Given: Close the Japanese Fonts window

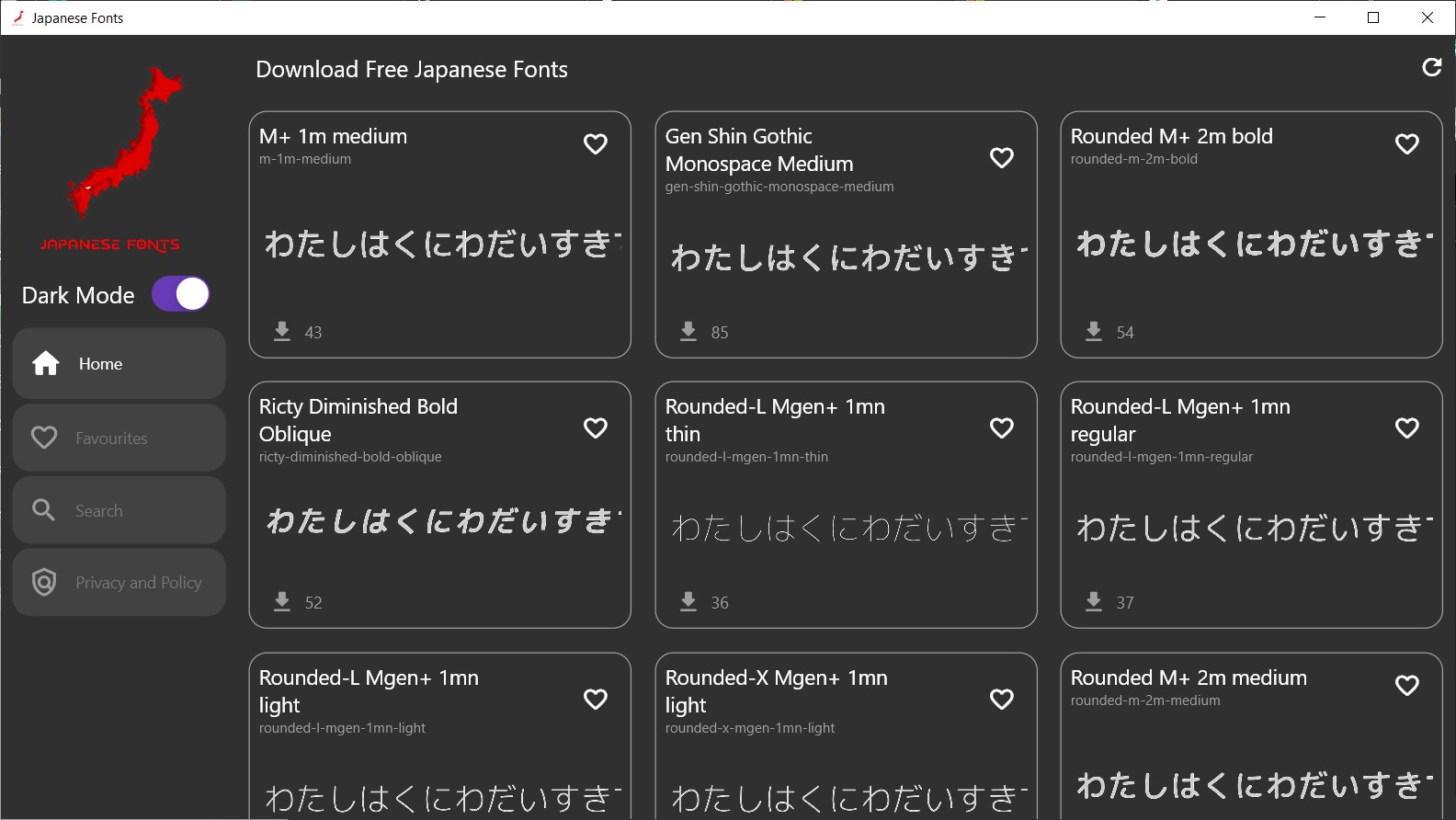Looking at the screenshot, I should [x=1428, y=17].
